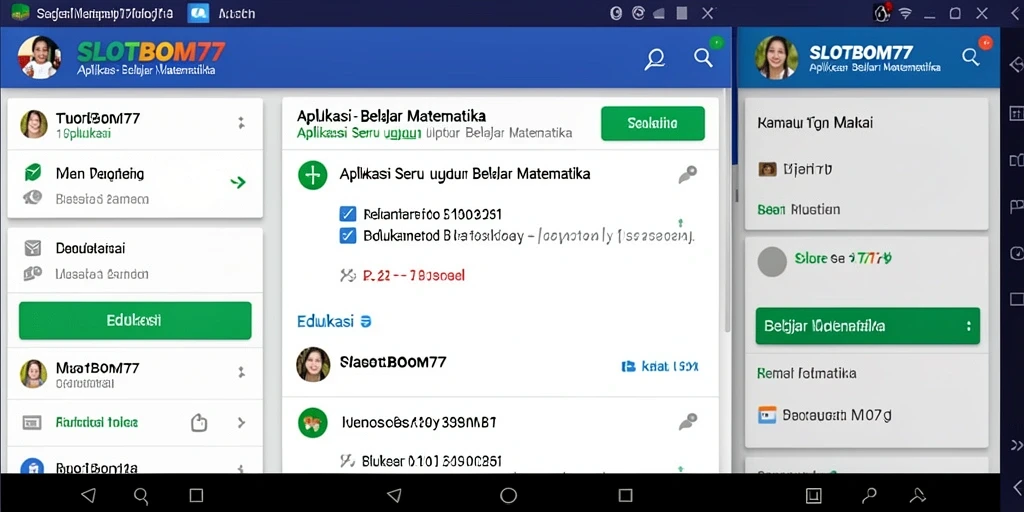Click the green Sealaiina button

point(652,123)
